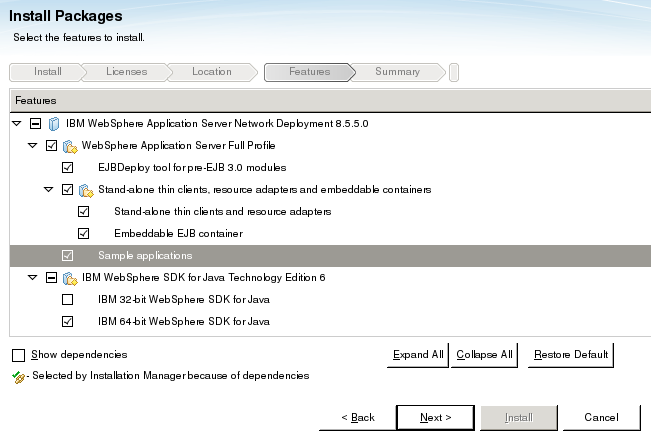The width and height of the screenshot is (651, 438).
Task: Uncheck the IBM 64-bit WebSphere SDK checkbox
Action: tap(68, 322)
